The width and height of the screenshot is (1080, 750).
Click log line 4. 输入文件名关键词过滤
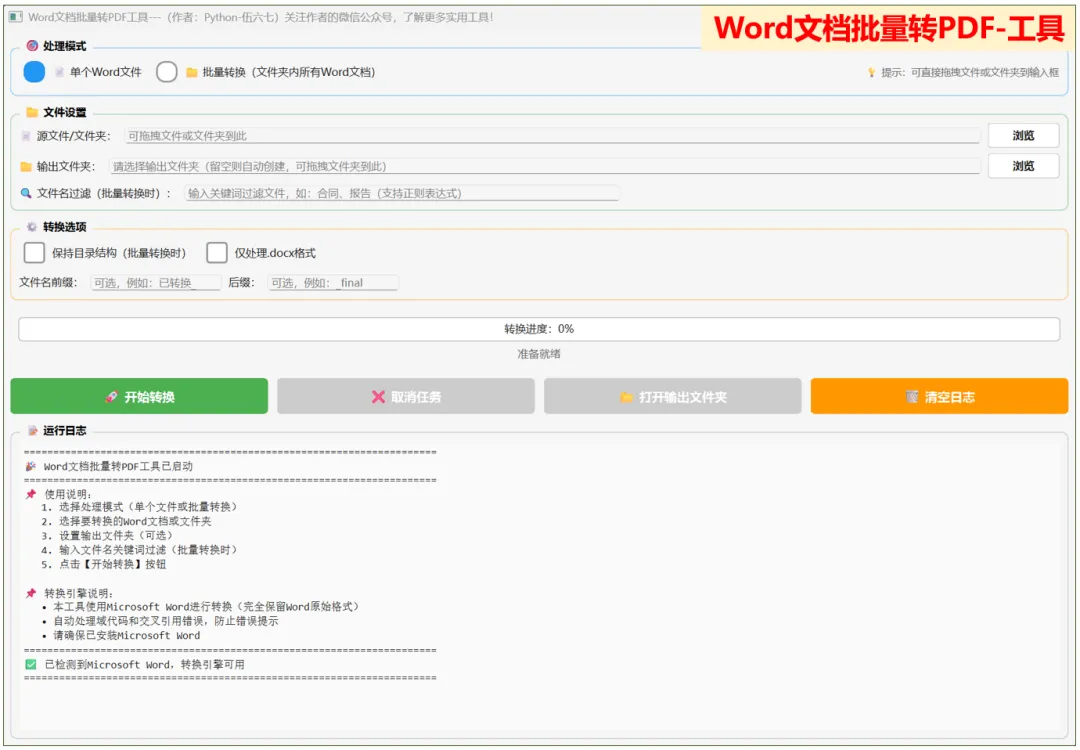(139, 550)
